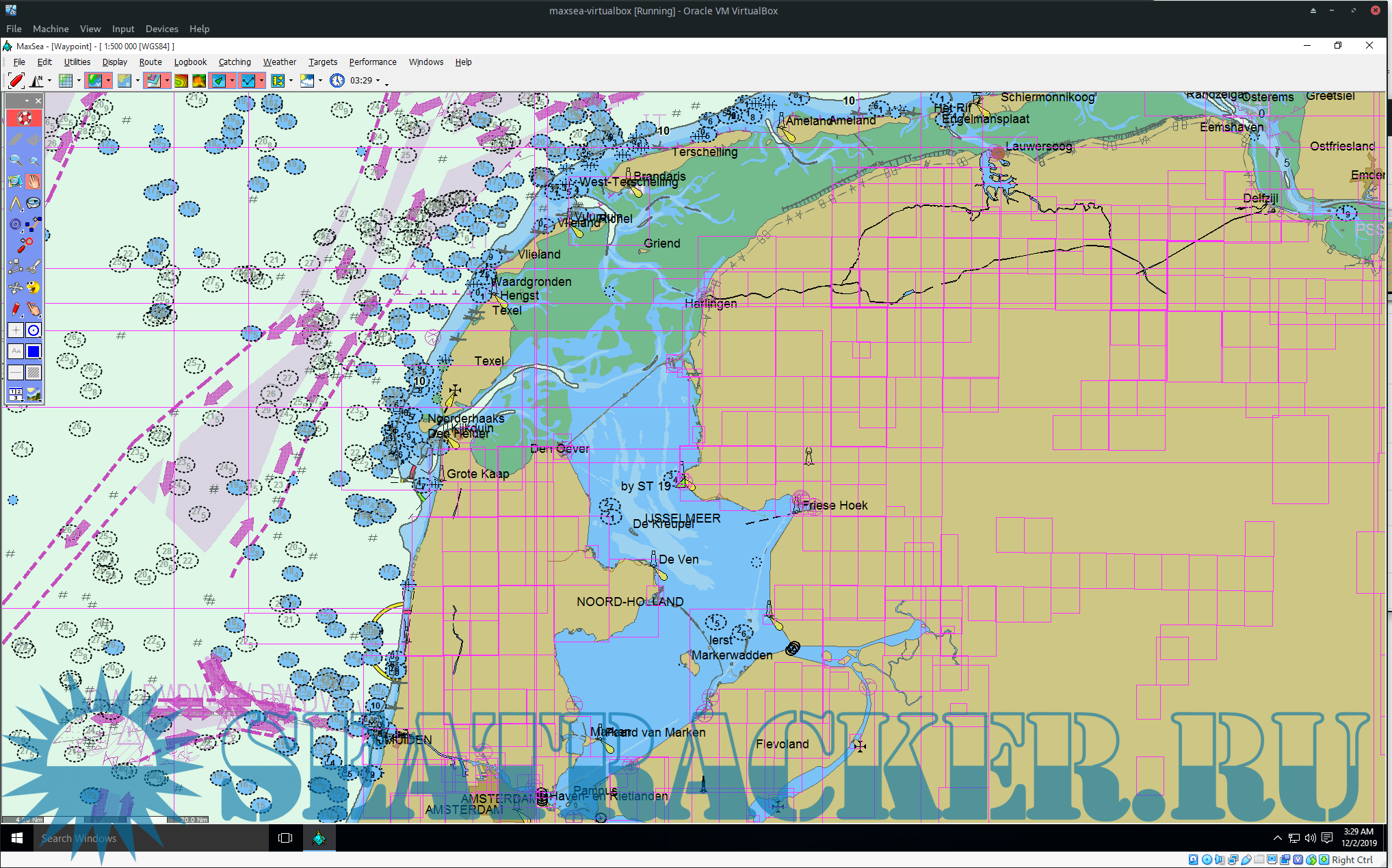Open the Logbook menu
Viewport: 1392px width, 868px height.
190,62
